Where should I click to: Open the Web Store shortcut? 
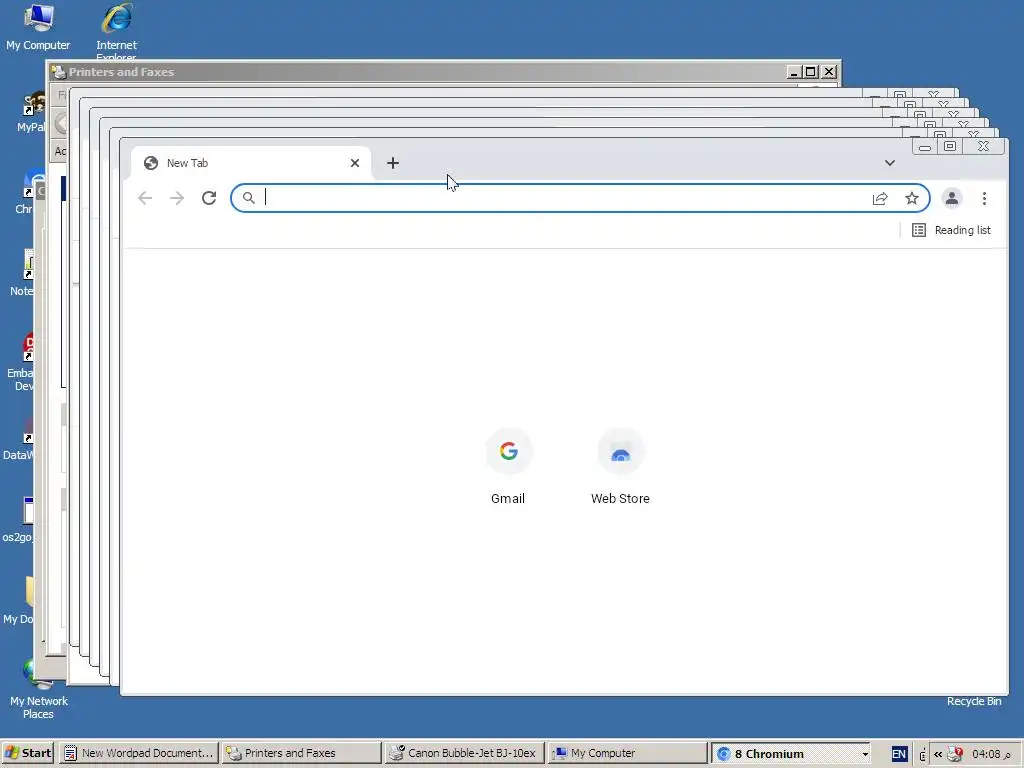pyautogui.click(x=620, y=466)
